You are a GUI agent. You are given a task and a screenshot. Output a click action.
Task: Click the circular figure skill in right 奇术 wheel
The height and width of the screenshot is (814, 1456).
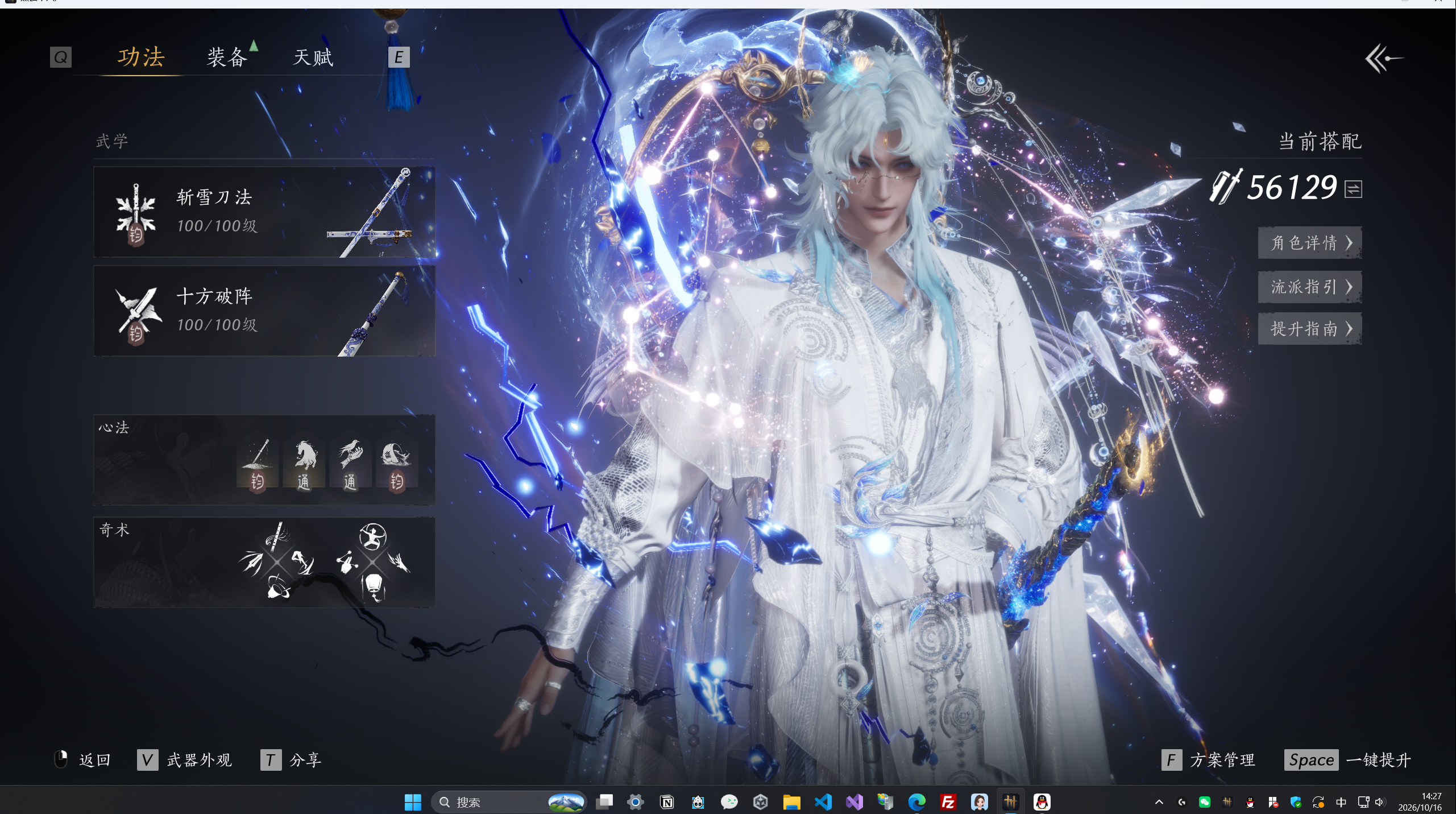click(x=373, y=536)
